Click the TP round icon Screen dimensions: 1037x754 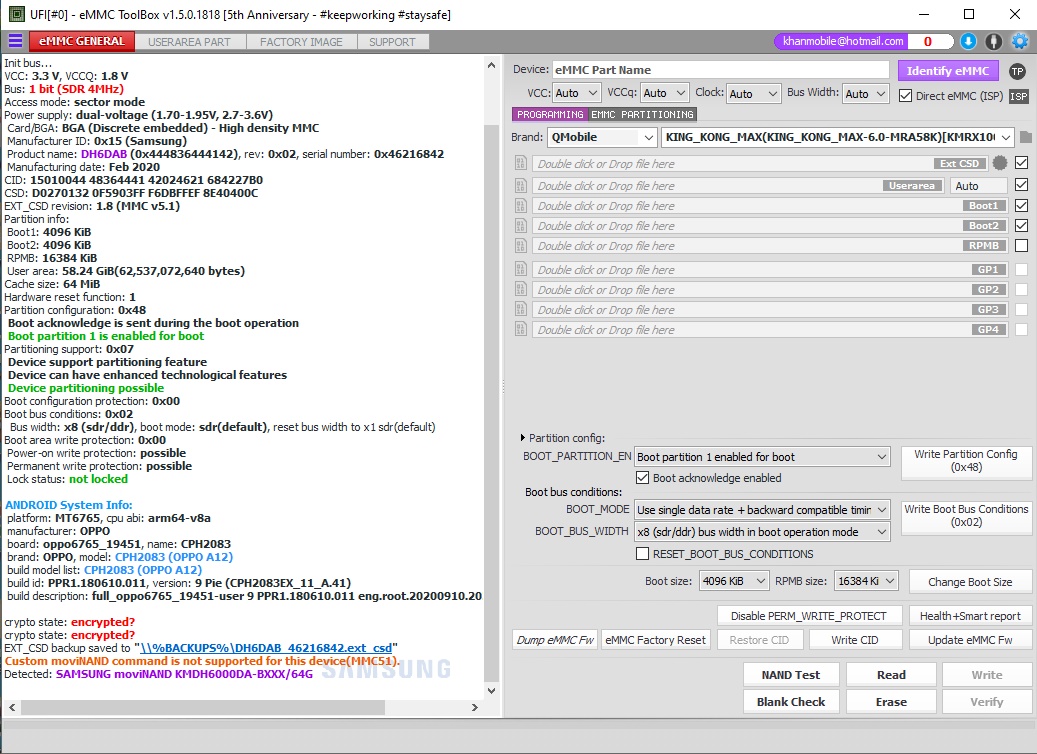[1017, 71]
